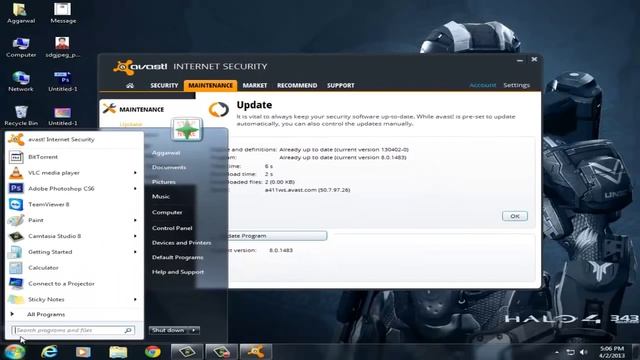Viewport: 640px width, 360px height.
Task: Click the Update Program button
Action: point(277,236)
